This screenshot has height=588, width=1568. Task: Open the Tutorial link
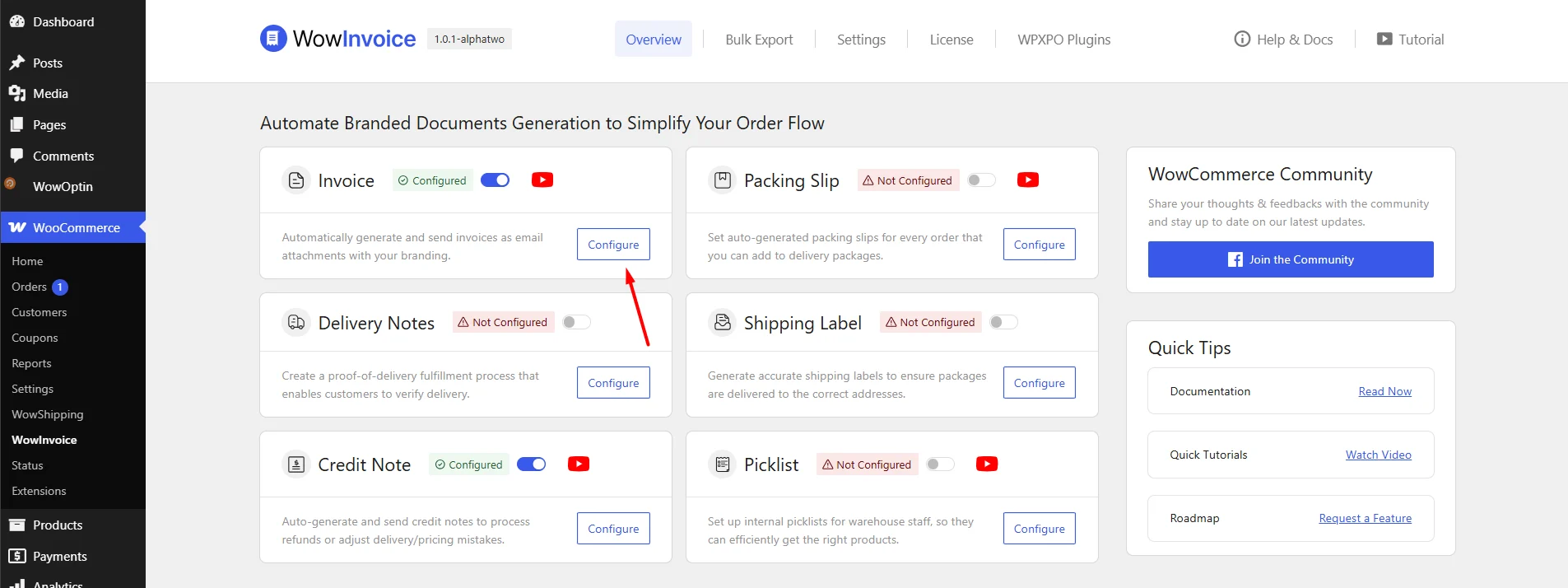(1411, 40)
